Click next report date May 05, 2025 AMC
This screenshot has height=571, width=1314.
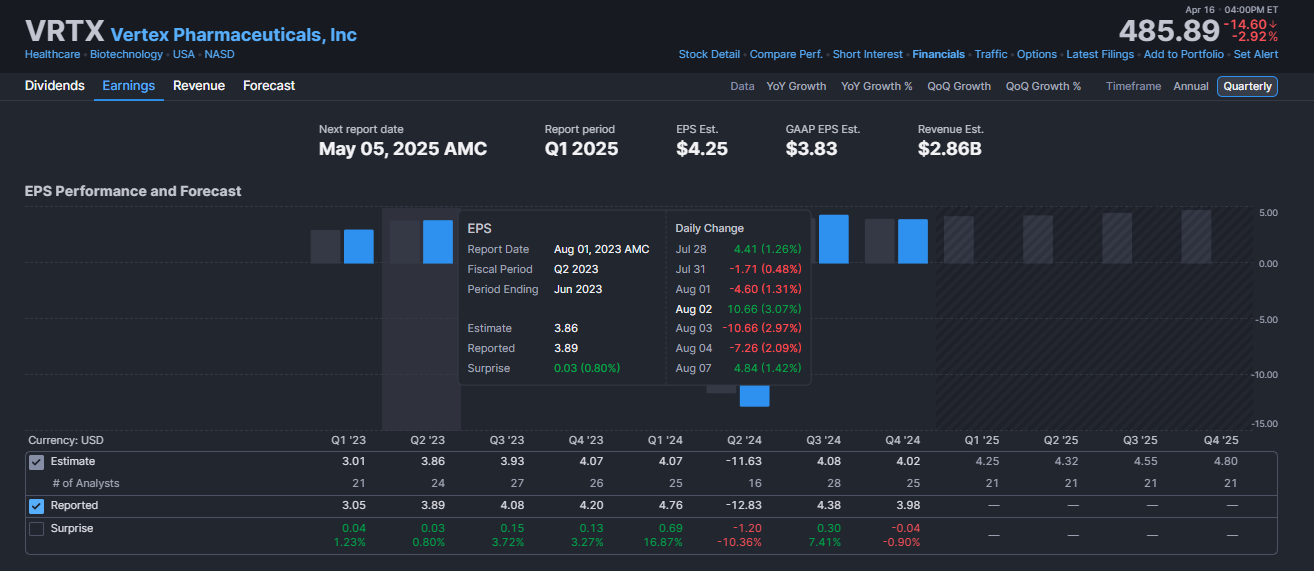click(403, 149)
